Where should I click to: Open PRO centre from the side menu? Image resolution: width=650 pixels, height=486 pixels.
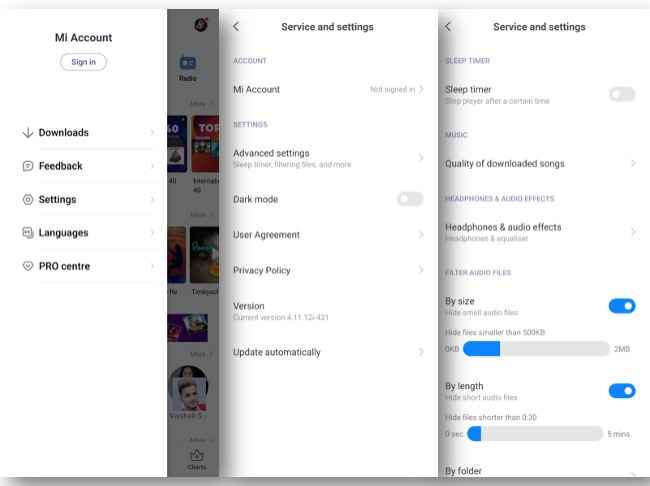[x=88, y=266]
